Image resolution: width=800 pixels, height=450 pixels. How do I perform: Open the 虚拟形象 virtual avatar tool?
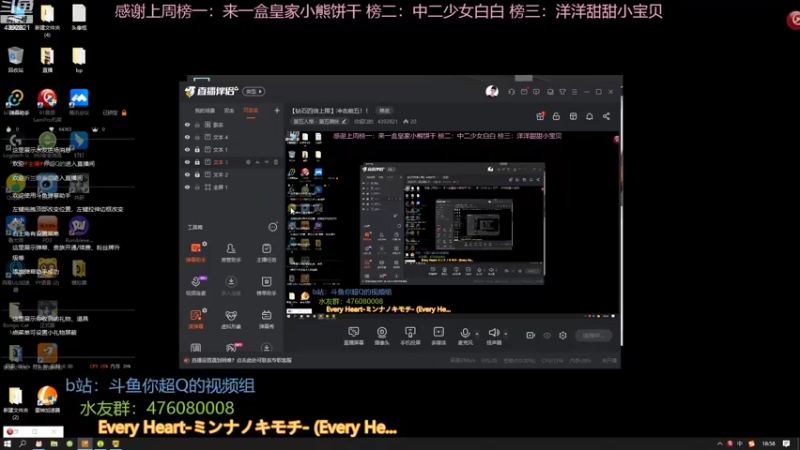pyautogui.click(x=231, y=319)
